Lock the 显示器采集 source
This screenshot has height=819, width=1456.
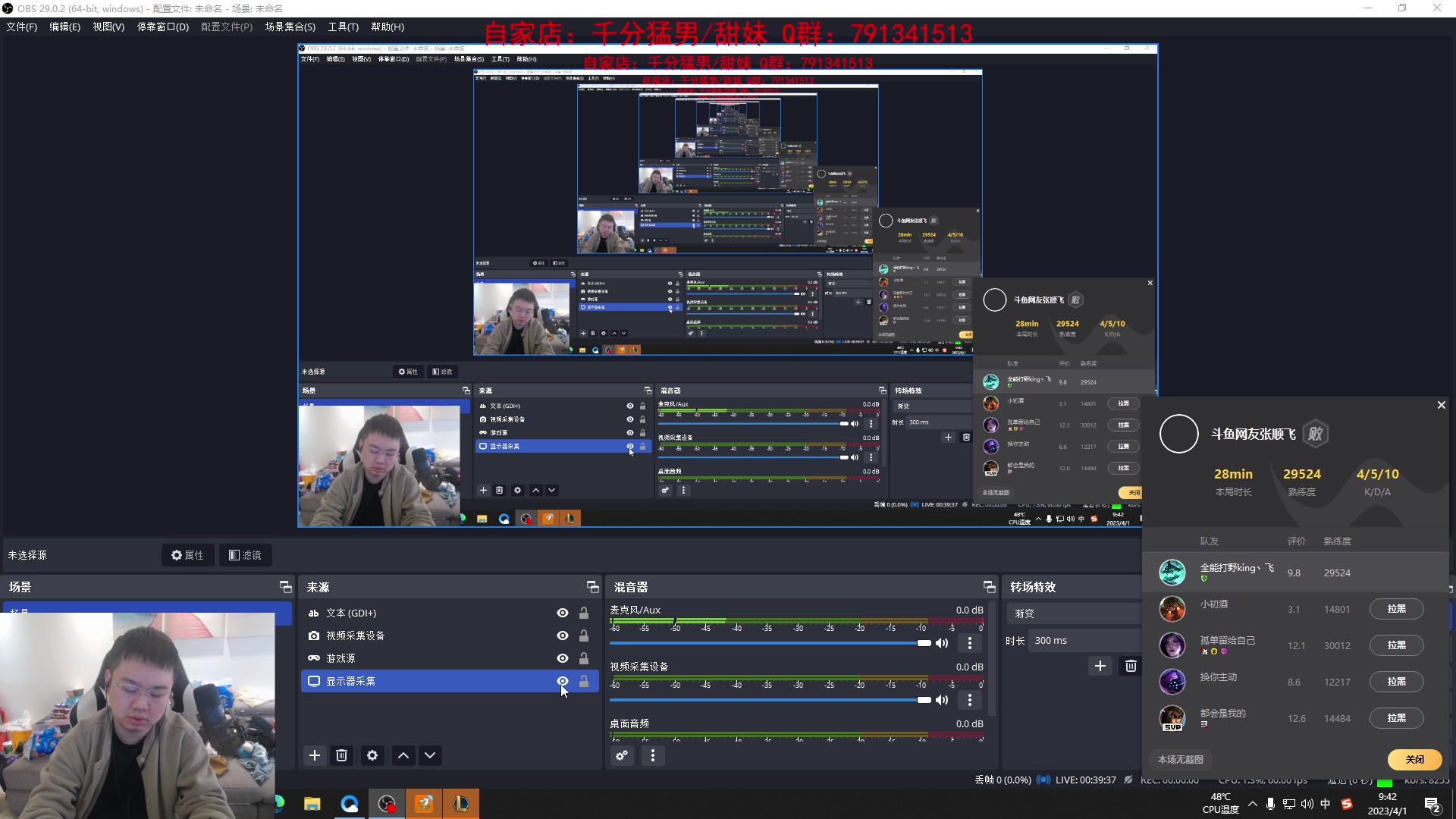coord(584,681)
